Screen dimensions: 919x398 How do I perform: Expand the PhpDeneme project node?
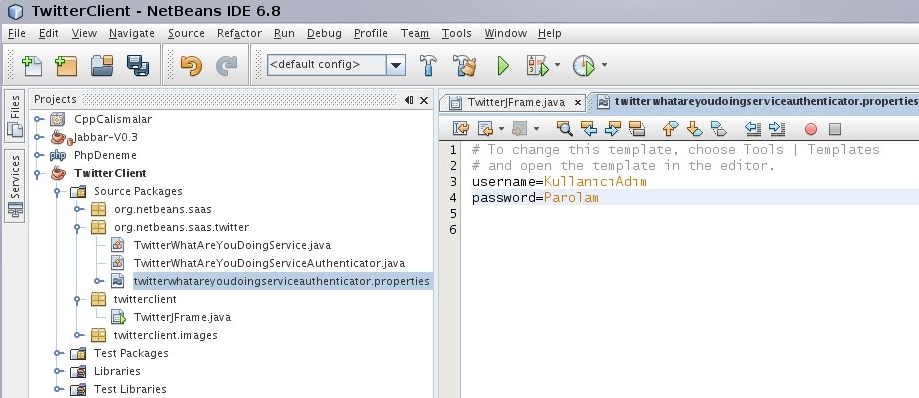click(38, 155)
